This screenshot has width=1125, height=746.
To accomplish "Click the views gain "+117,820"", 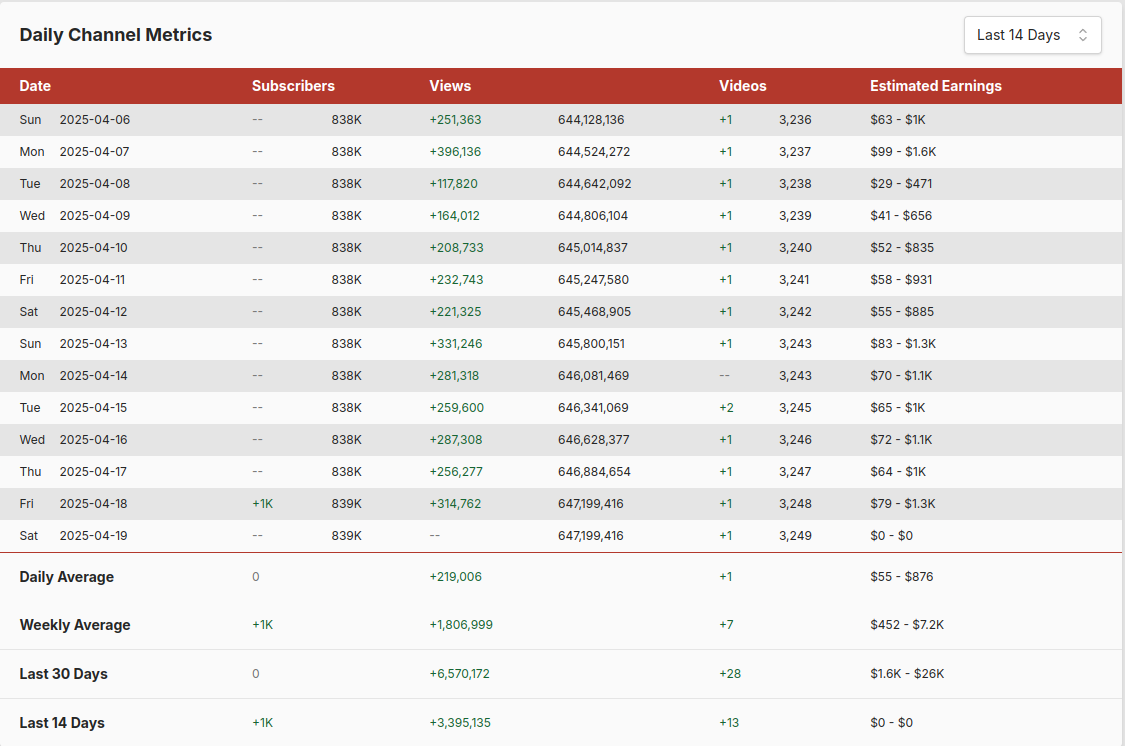I will coord(453,184).
